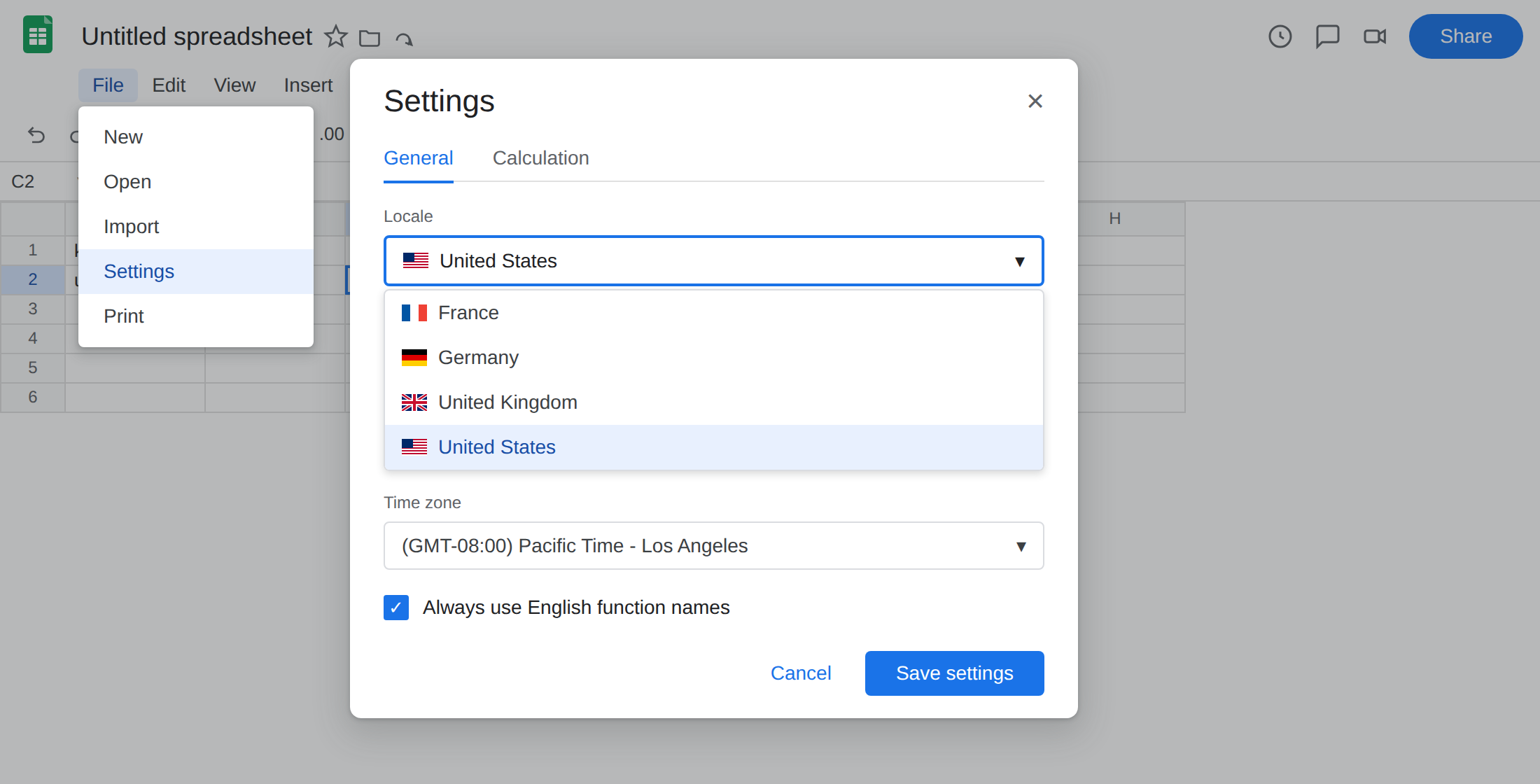Open the Time zone dropdown
1540x784 pixels.
click(x=714, y=545)
